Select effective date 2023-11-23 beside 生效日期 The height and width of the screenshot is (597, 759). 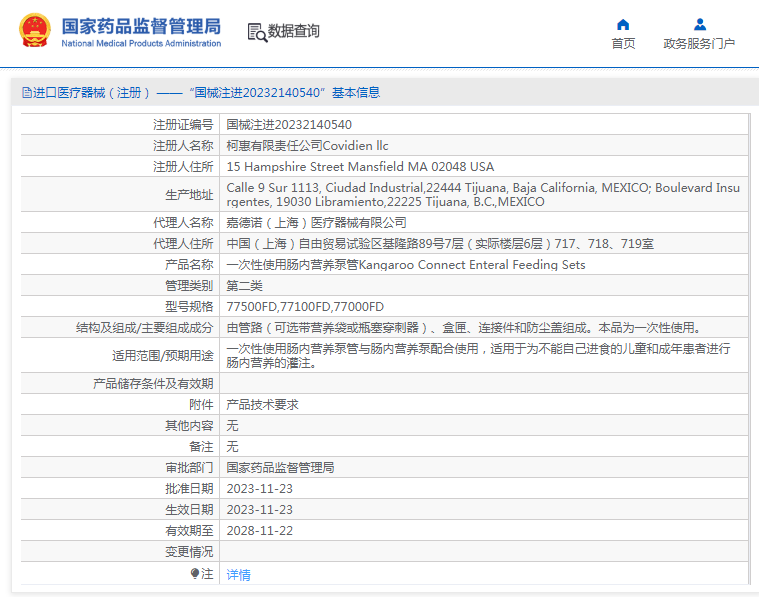pos(259,509)
